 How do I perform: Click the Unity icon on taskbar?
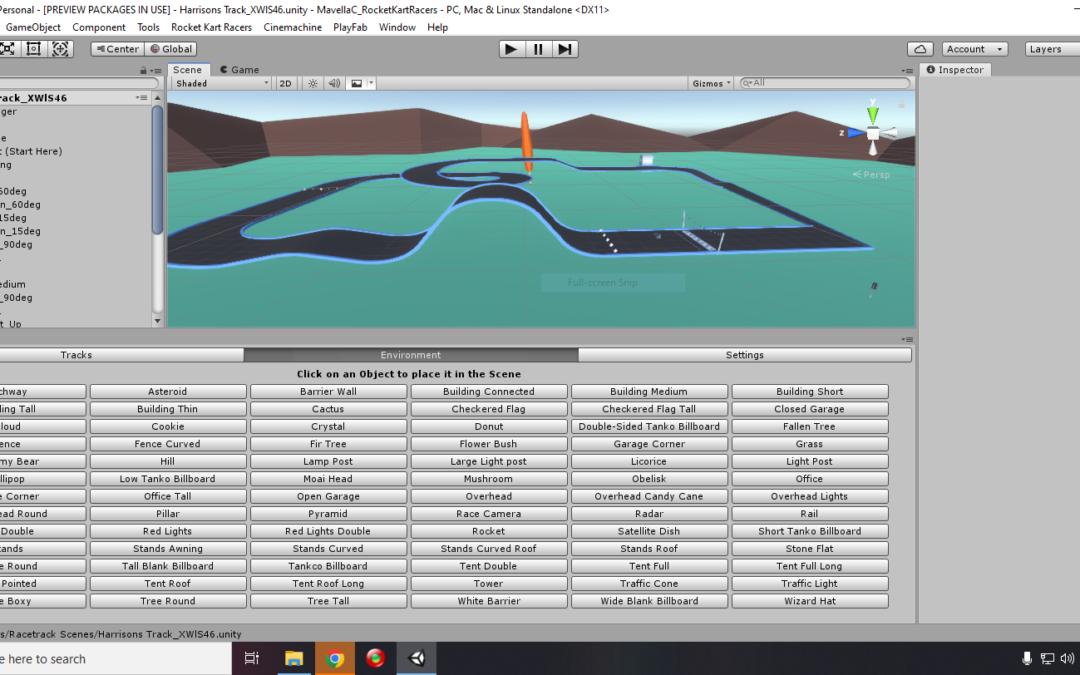pos(417,658)
